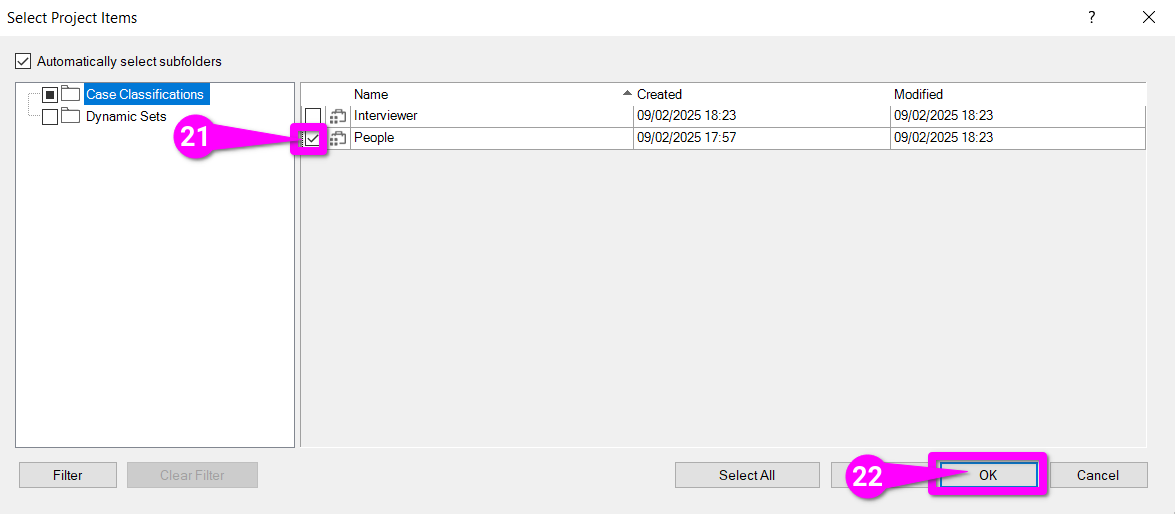The height and width of the screenshot is (514, 1175).
Task: Click the Case Classifications folder icon
Action: click(70, 94)
